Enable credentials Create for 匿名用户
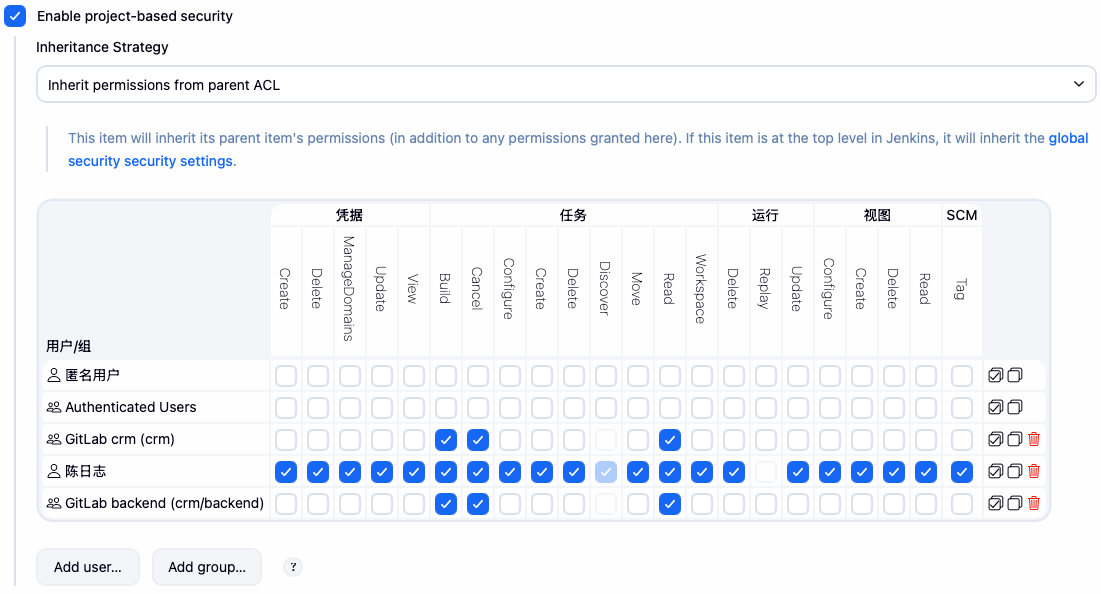Viewport: 1101px width, 594px height. point(286,376)
